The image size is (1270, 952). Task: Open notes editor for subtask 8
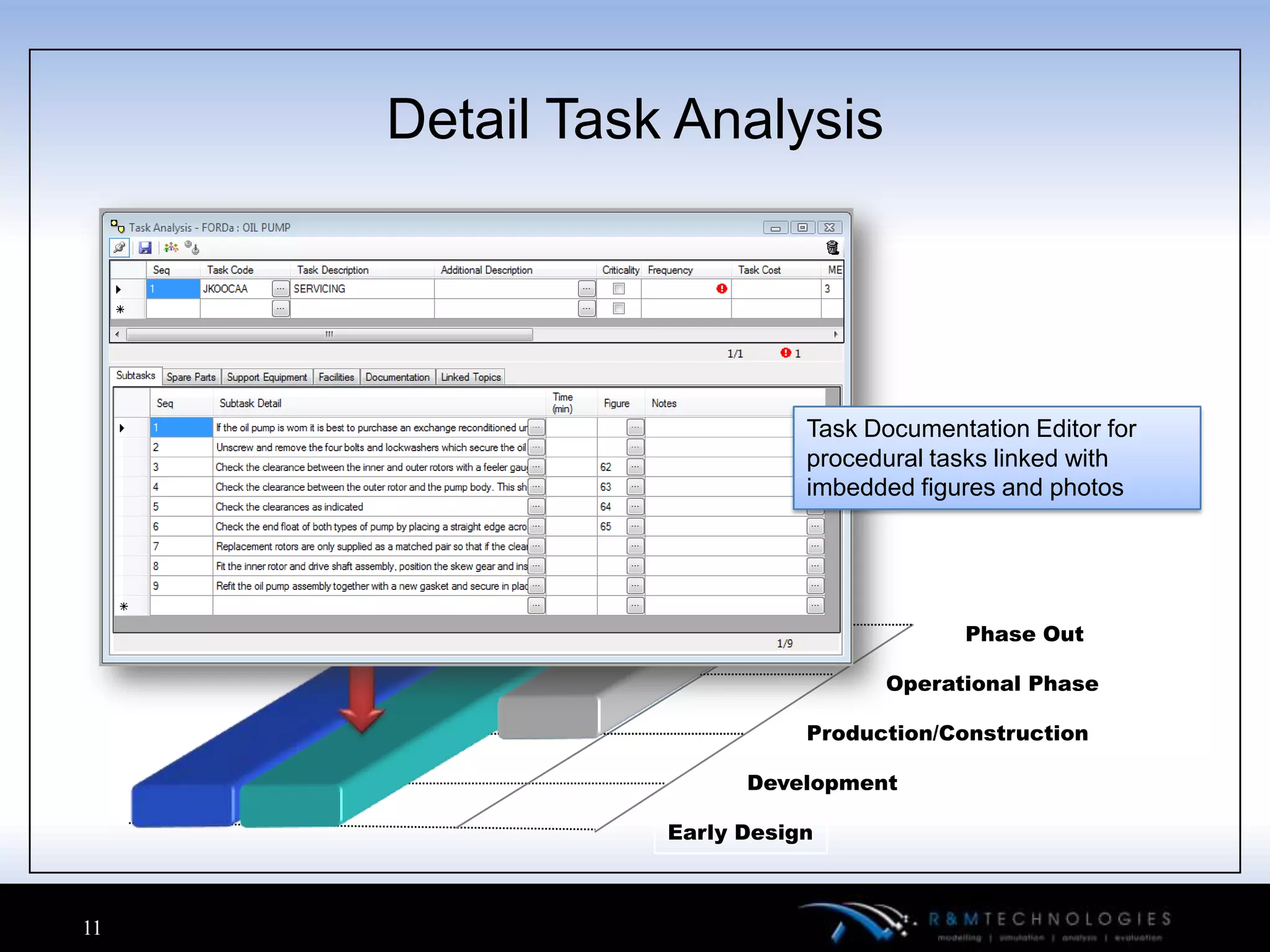[x=815, y=566]
